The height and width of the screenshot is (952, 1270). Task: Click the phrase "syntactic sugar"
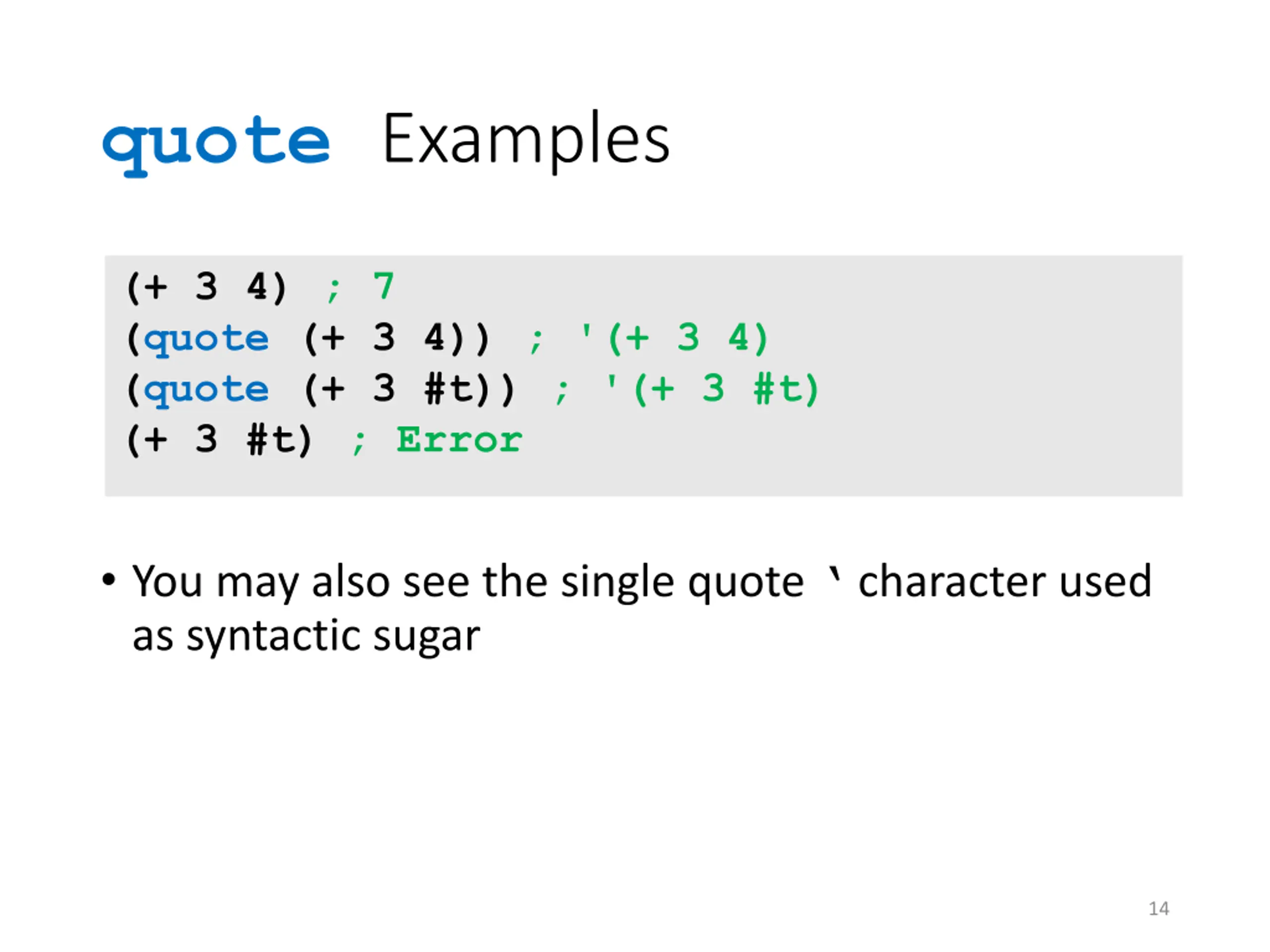click(x=333, y=636)
